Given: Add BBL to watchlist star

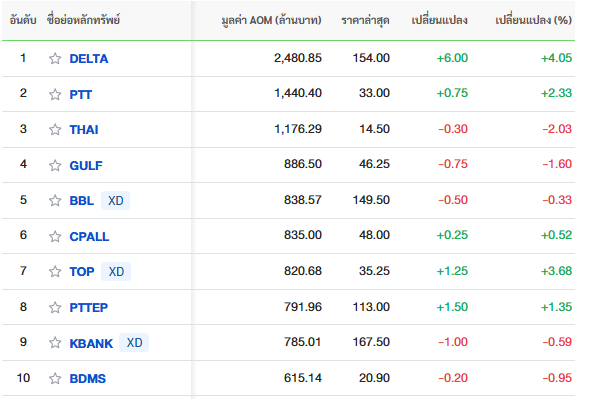Looking at the screenshot, I should (55, 200).
